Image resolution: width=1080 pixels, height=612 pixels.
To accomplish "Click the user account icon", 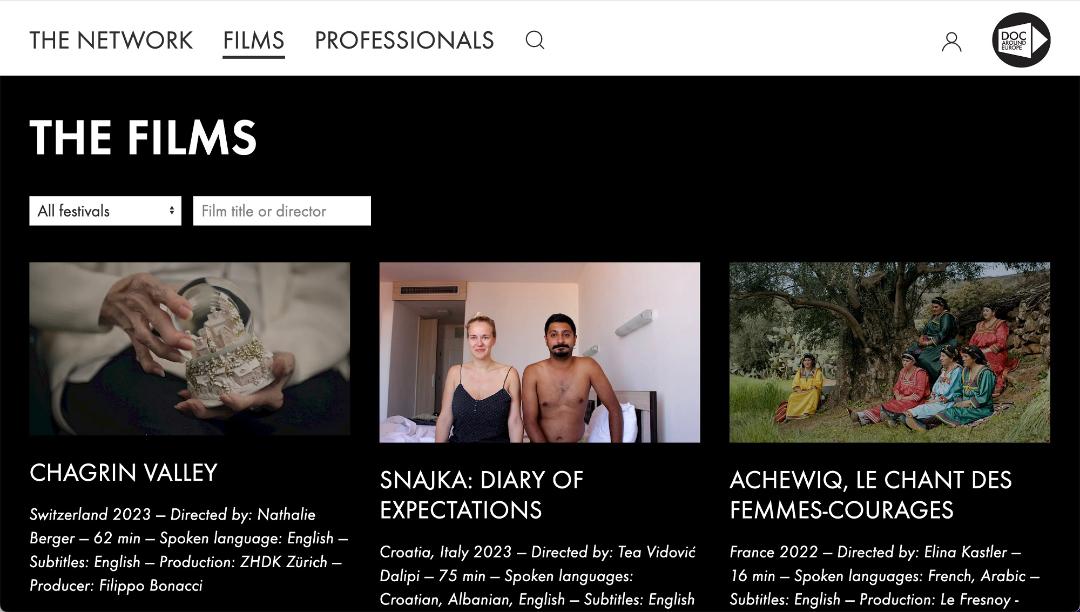I will point(951,41).
